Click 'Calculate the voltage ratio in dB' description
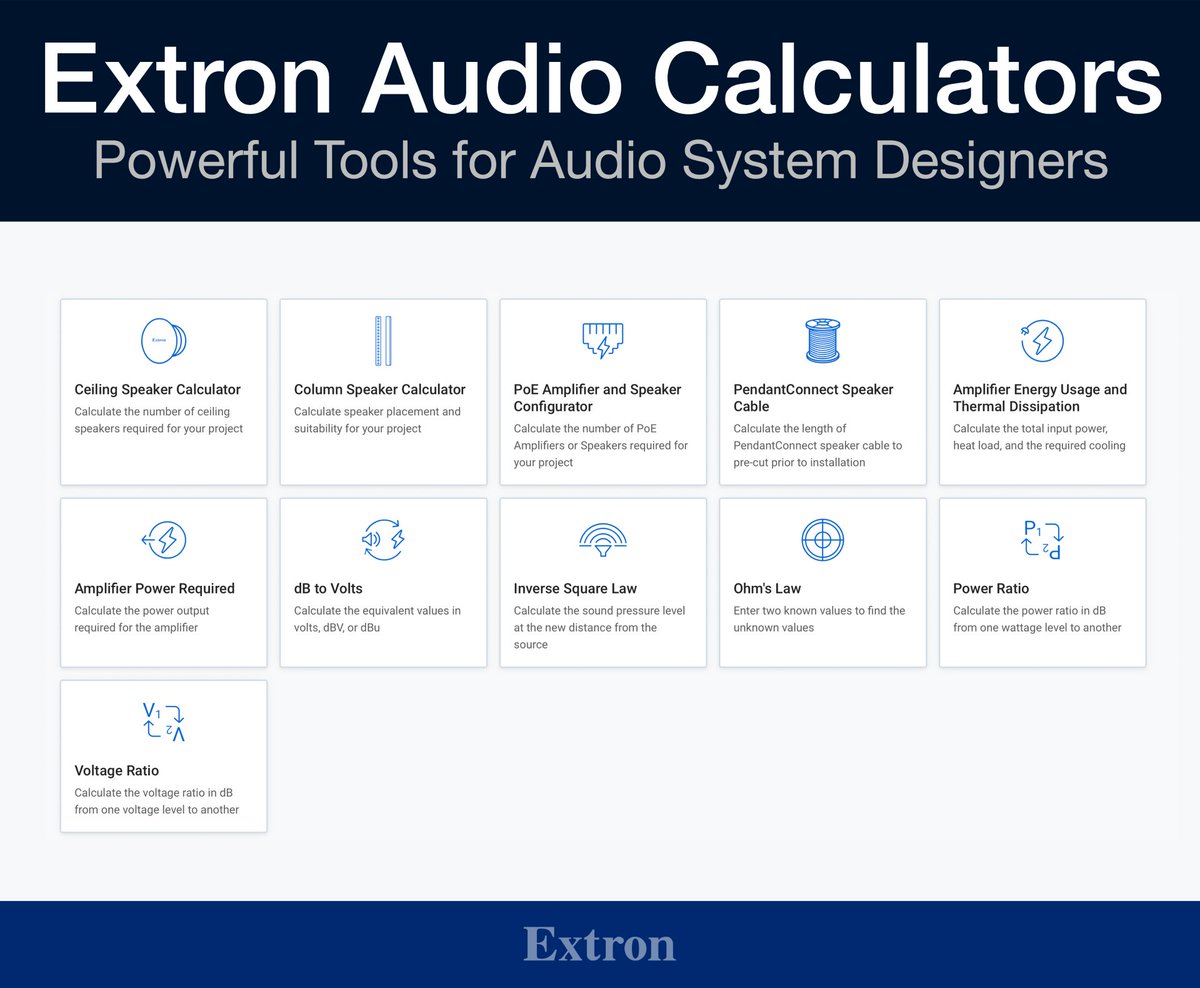Screen dimensions: 1200x988 157,801
